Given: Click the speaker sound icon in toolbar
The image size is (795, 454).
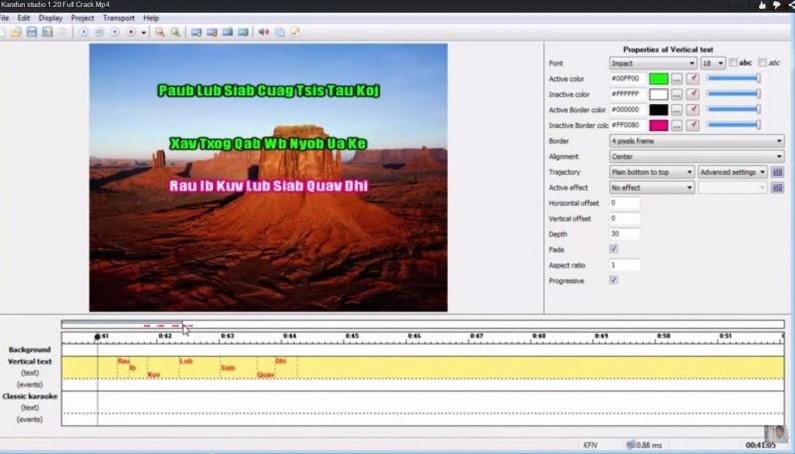Looking at the screenshot, I should click(x=264, y=32).
